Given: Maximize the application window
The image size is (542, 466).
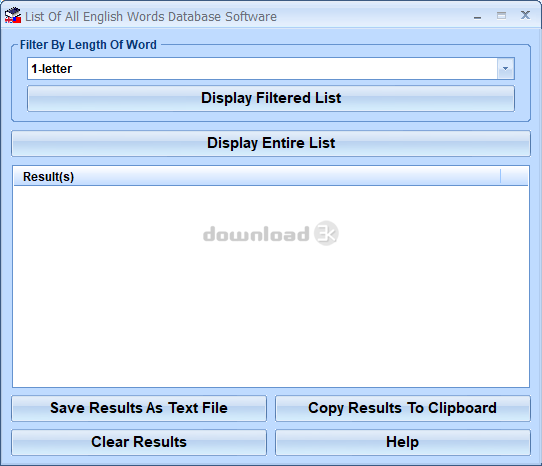Looking at the screenshot, I should coord(501,16).
